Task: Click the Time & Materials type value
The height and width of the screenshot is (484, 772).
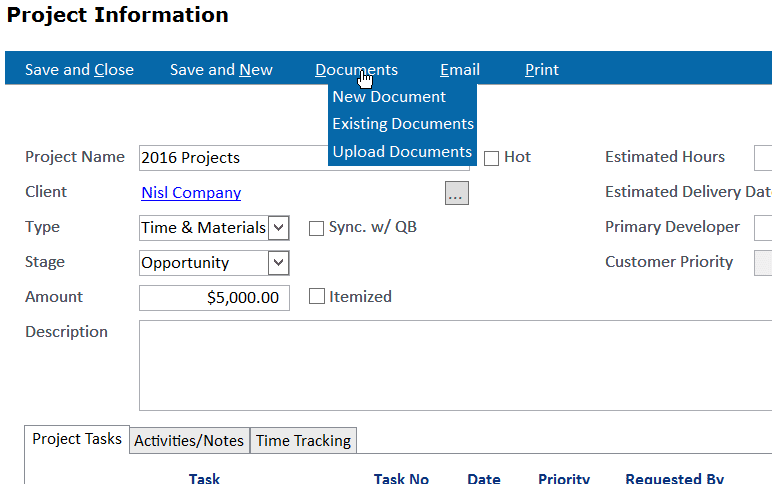Action: click(x=203, y=228)
